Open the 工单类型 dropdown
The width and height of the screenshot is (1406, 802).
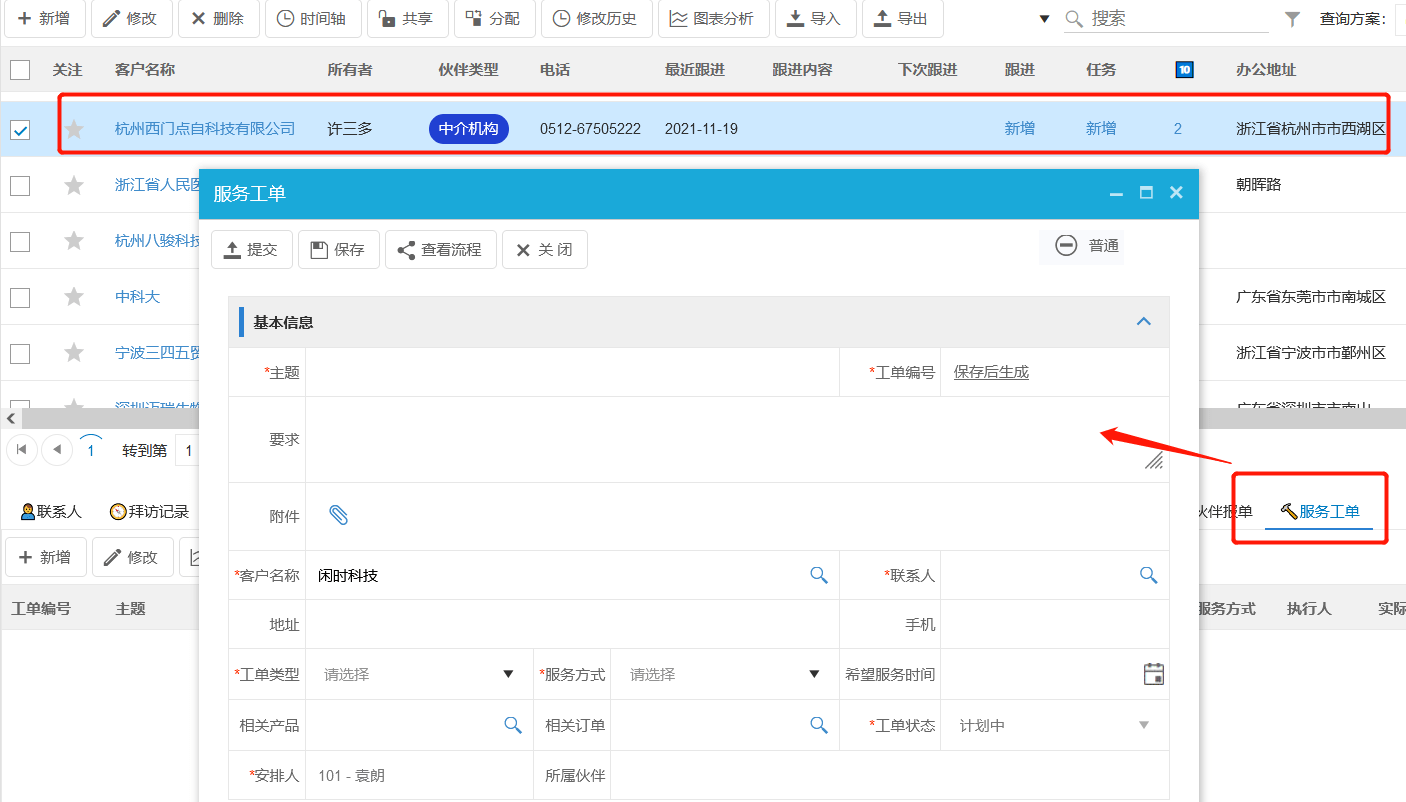pyautogui.click(x=509, y=674)
